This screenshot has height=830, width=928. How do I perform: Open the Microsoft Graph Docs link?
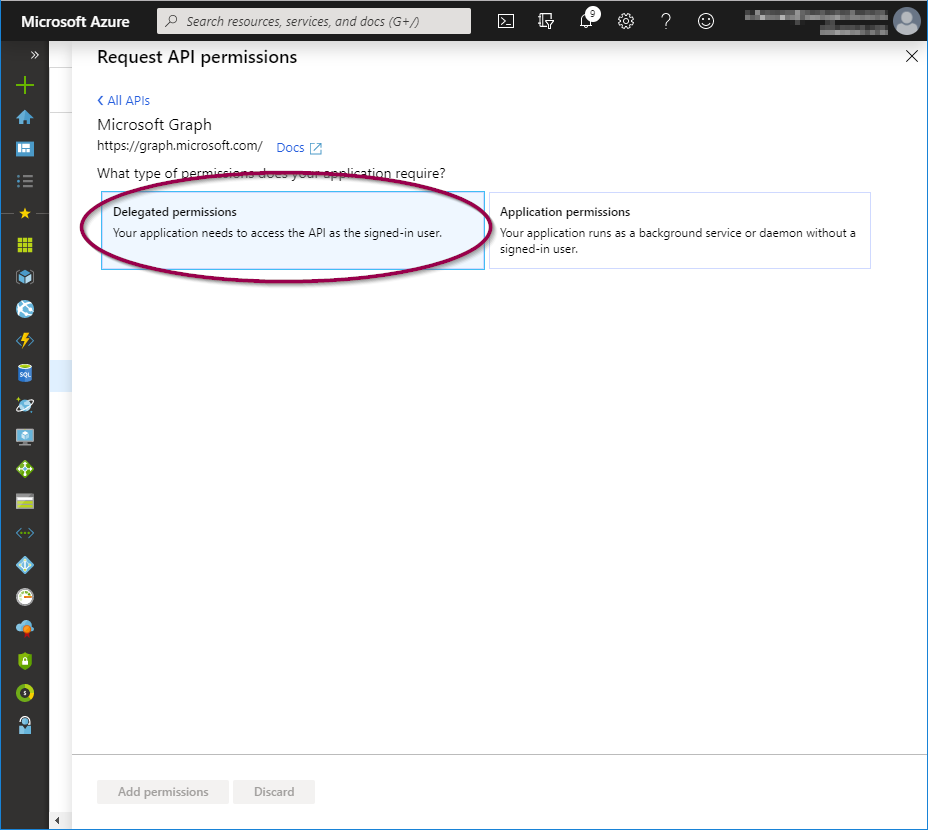click(299, 148)
